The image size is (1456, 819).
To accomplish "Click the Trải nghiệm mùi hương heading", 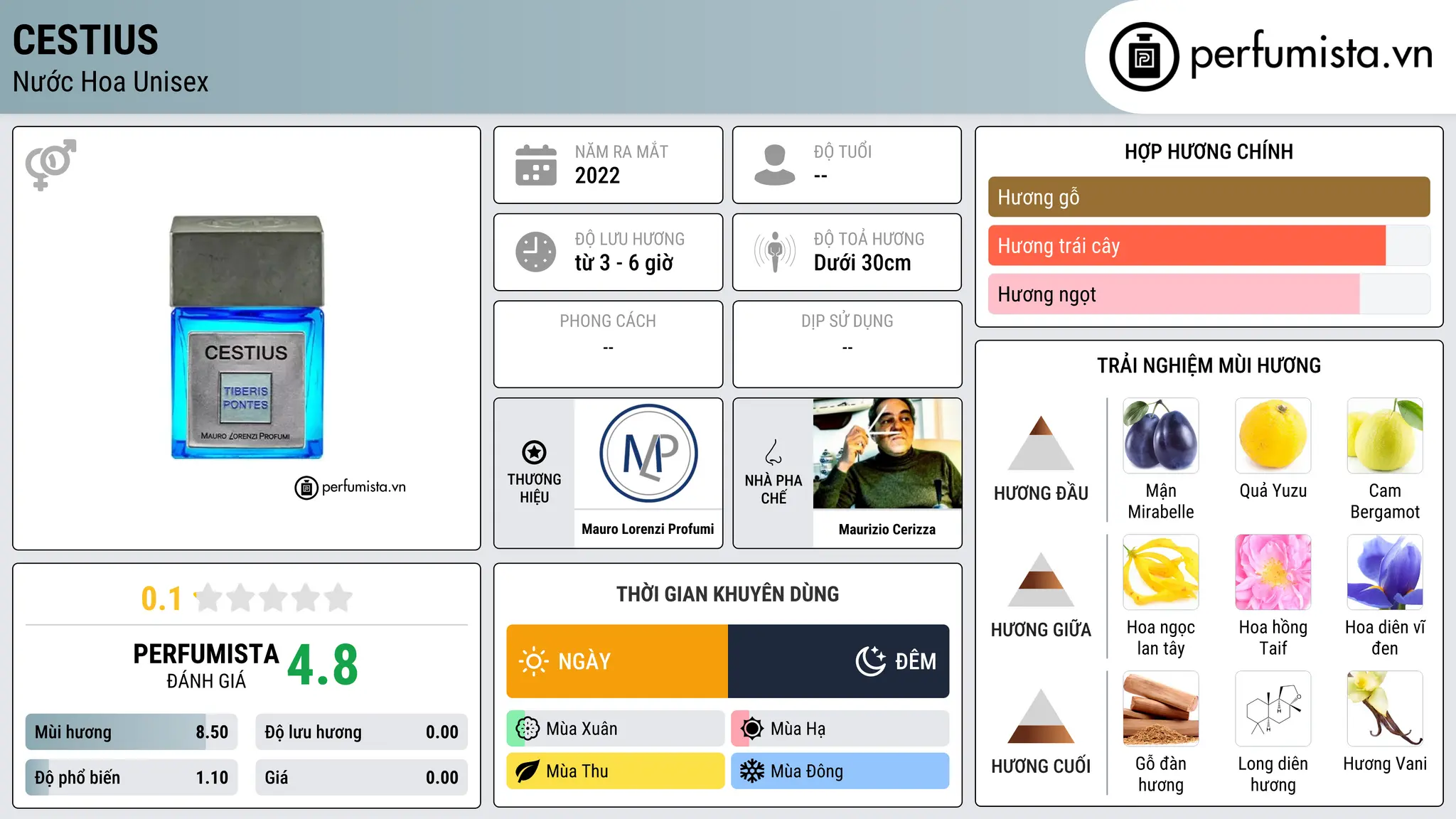I will point(1209,365).
